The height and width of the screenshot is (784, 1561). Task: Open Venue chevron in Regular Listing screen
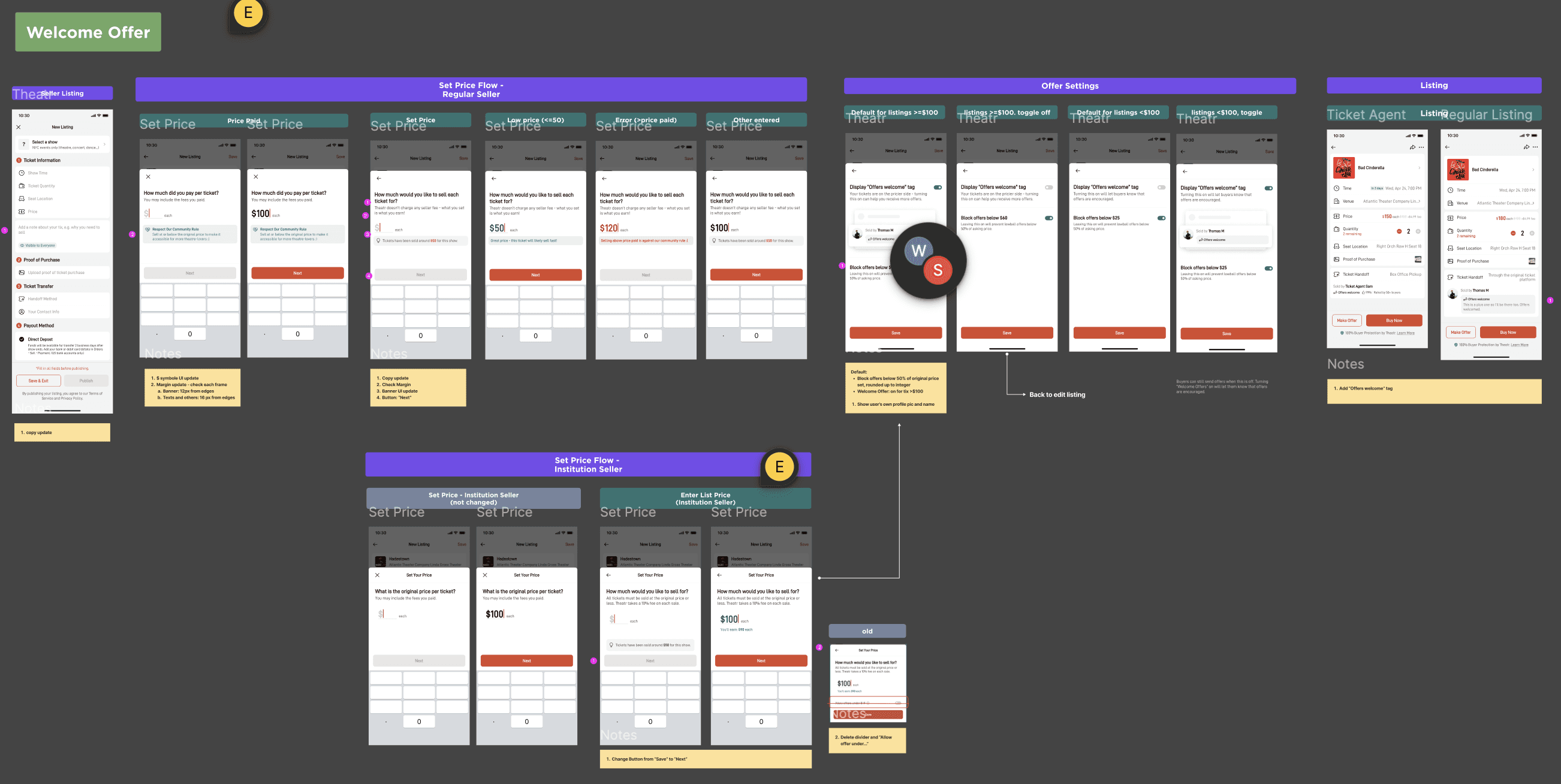click(1533, 203)
